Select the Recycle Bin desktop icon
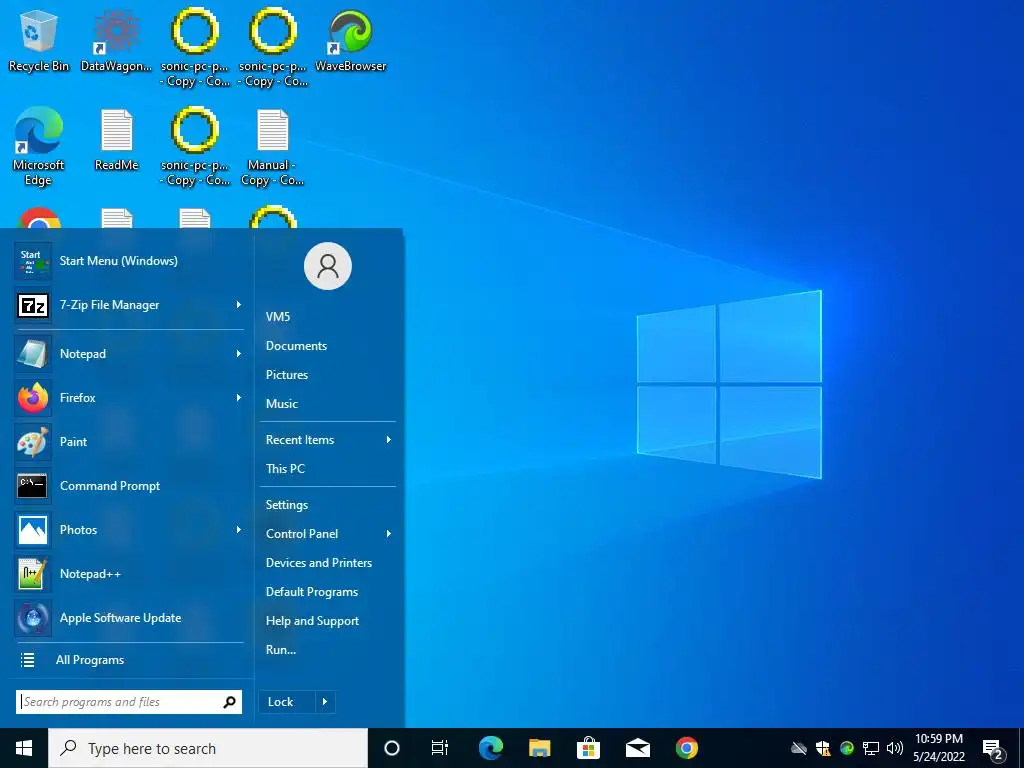This screenshot has width=1024, height=768. (39, 40)
